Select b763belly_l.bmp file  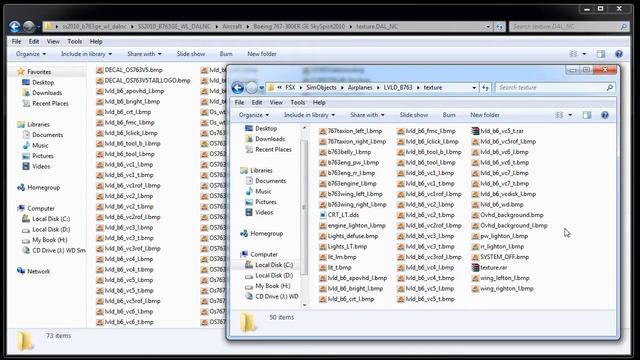(345, 152)
